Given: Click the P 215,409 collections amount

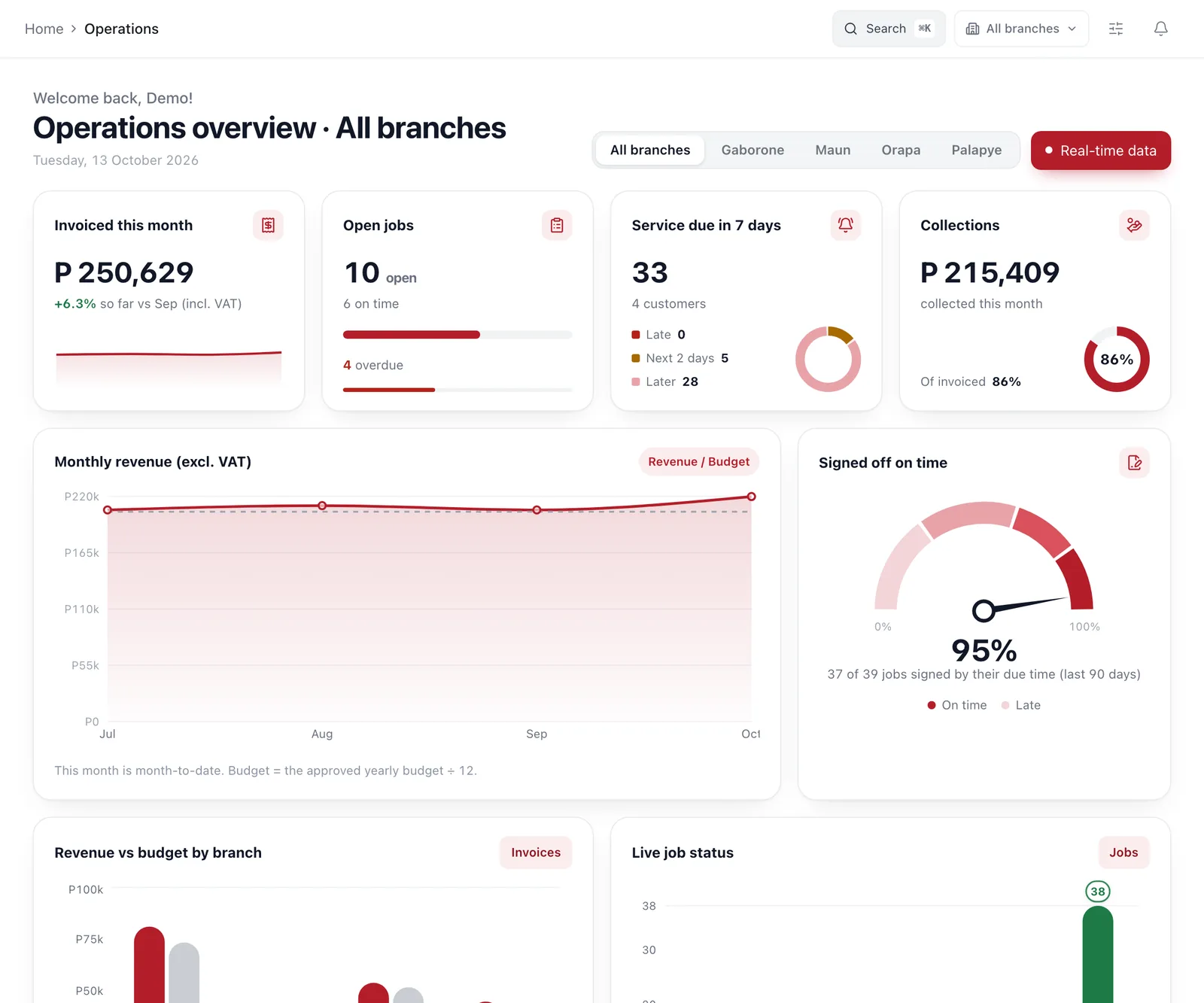Looking at the screenshot, I should click(990, 272).
